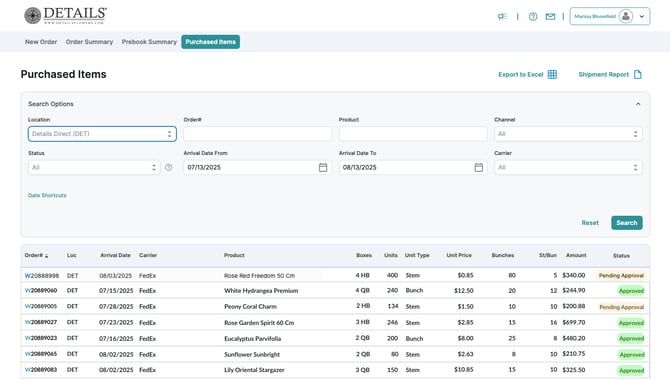
Task: Click the Status help question mark icon
Action: point(169,168)
